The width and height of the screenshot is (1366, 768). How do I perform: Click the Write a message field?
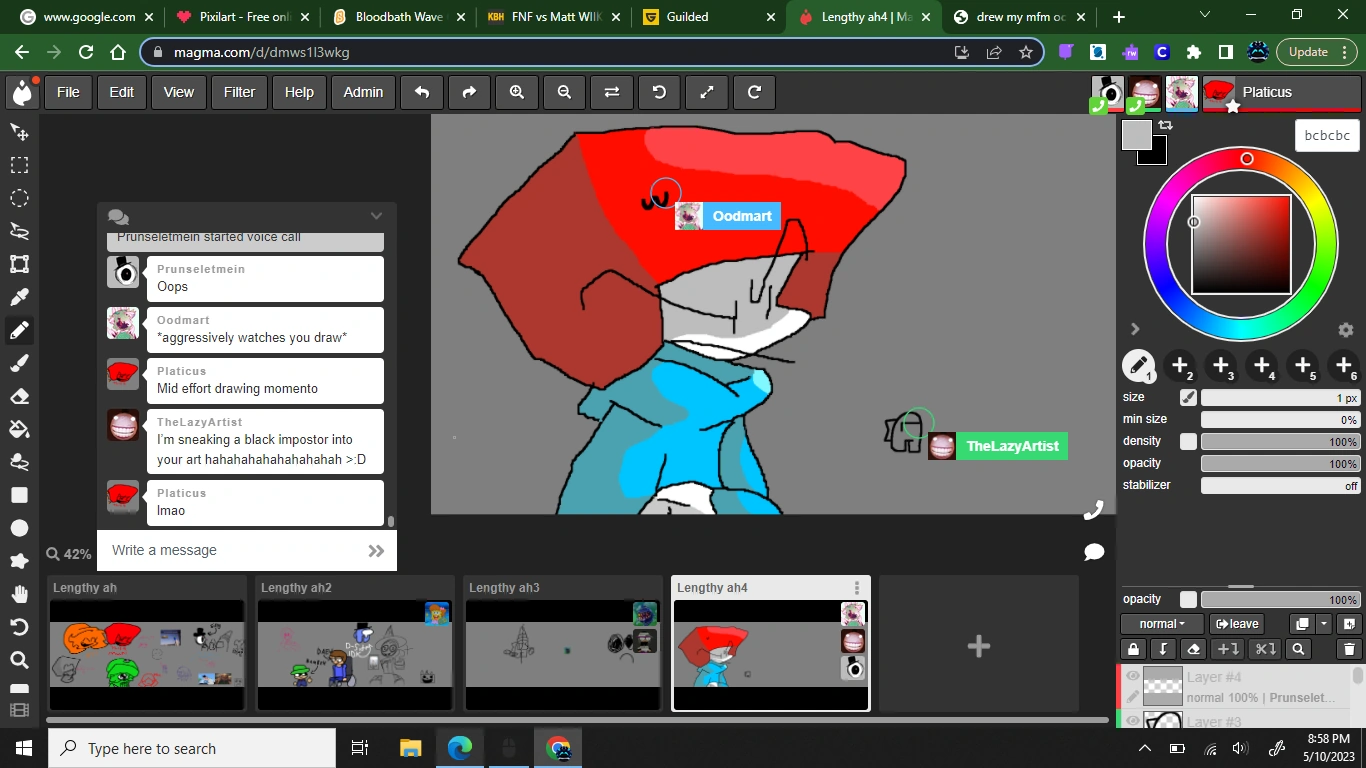pos(230,550)
